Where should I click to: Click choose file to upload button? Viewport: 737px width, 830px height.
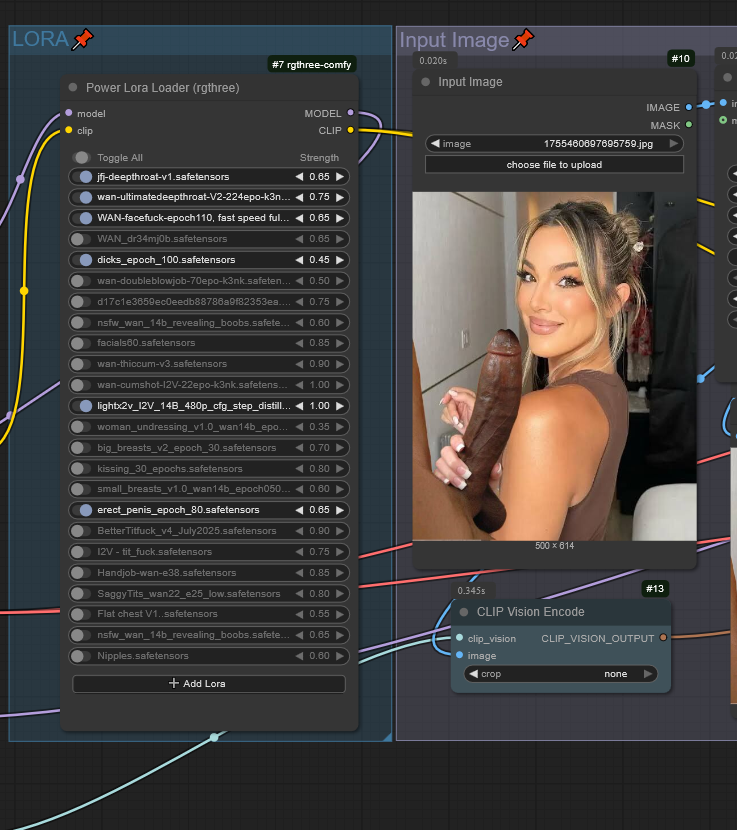[554, 164]
